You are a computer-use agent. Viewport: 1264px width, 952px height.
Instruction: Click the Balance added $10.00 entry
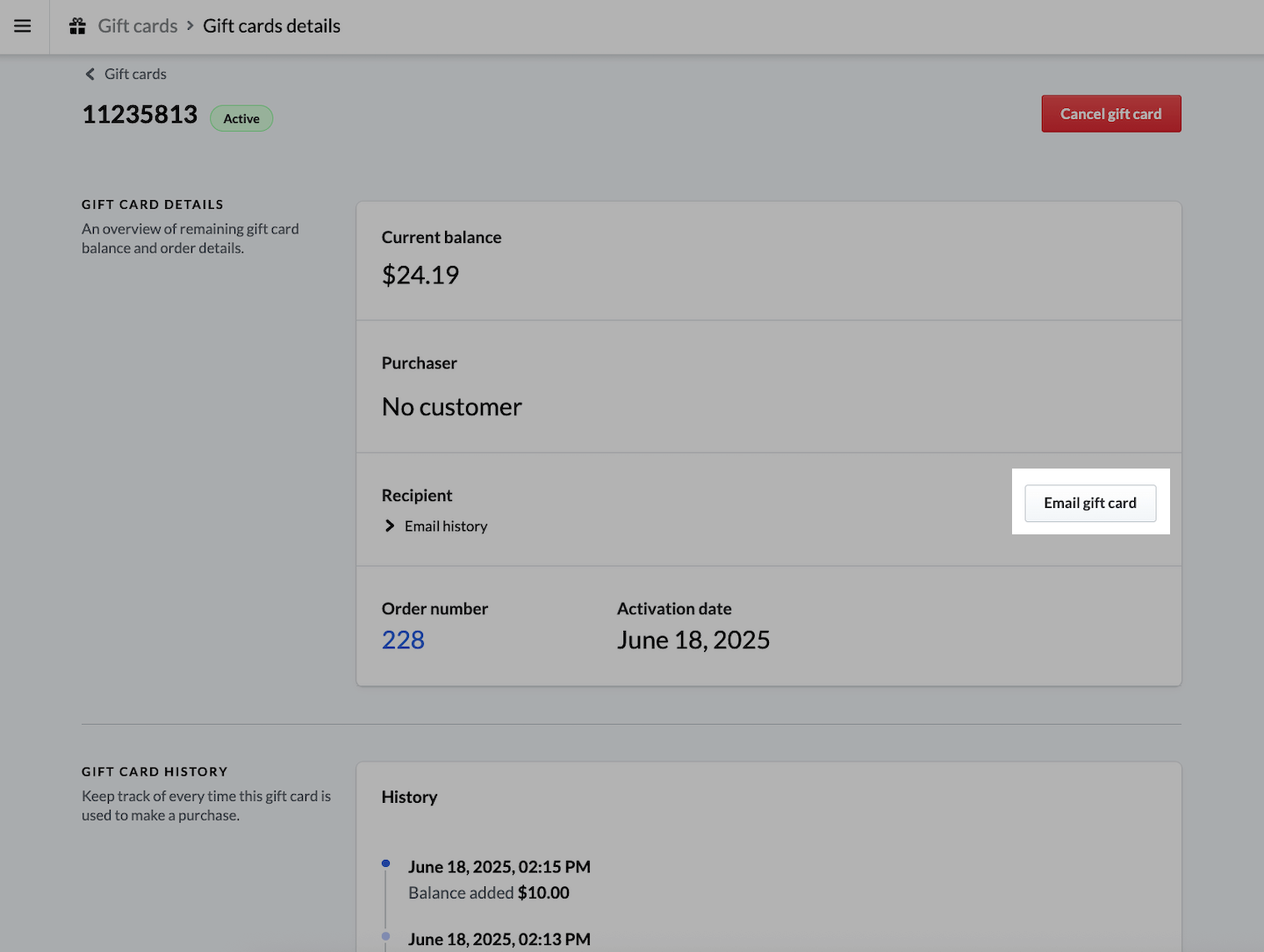point(489,893)
